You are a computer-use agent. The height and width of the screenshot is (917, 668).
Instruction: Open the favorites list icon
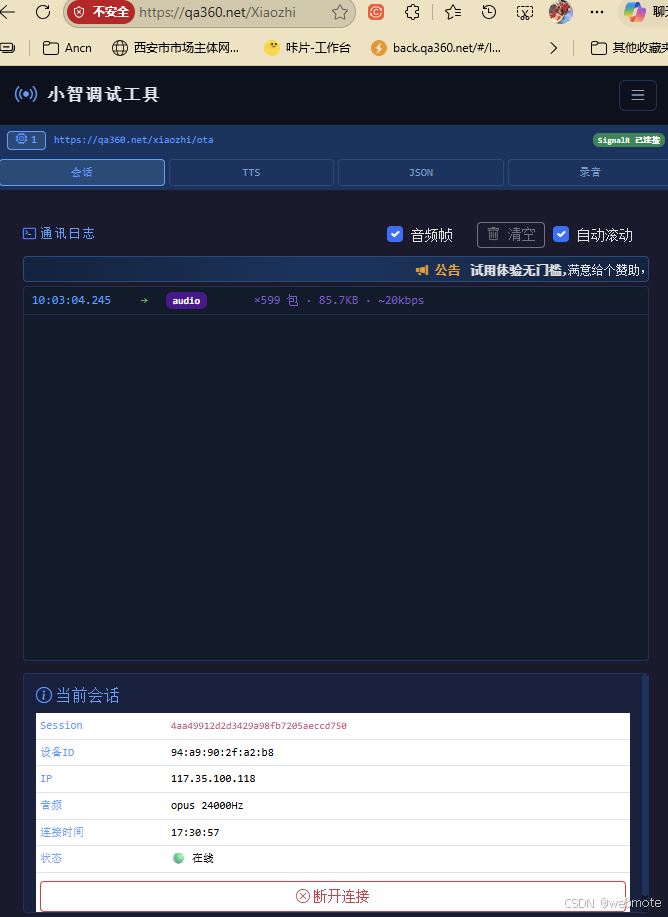click(453, 12)
